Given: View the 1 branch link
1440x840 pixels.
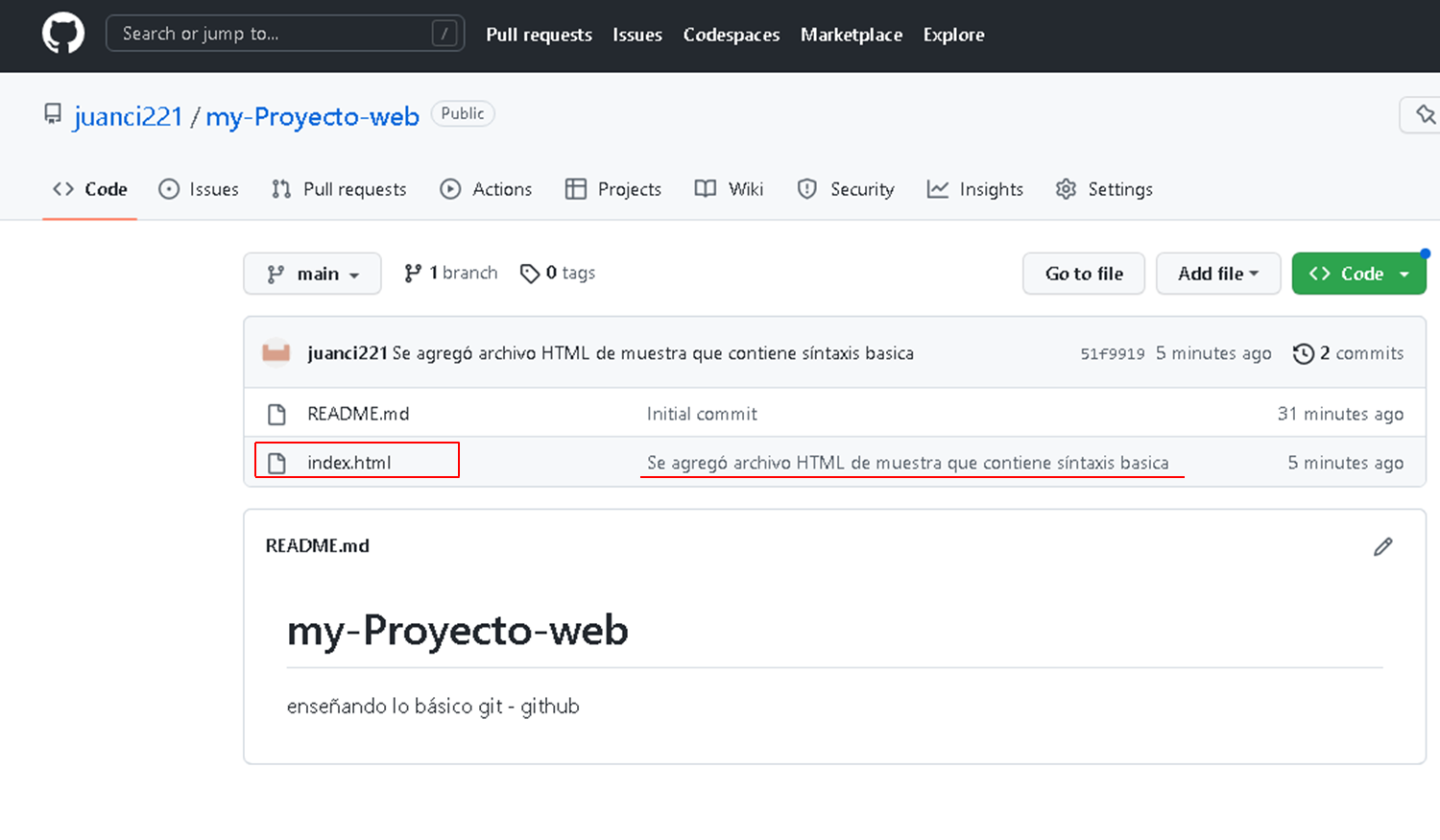Looking at the screenshot, I should pos(451,274).
